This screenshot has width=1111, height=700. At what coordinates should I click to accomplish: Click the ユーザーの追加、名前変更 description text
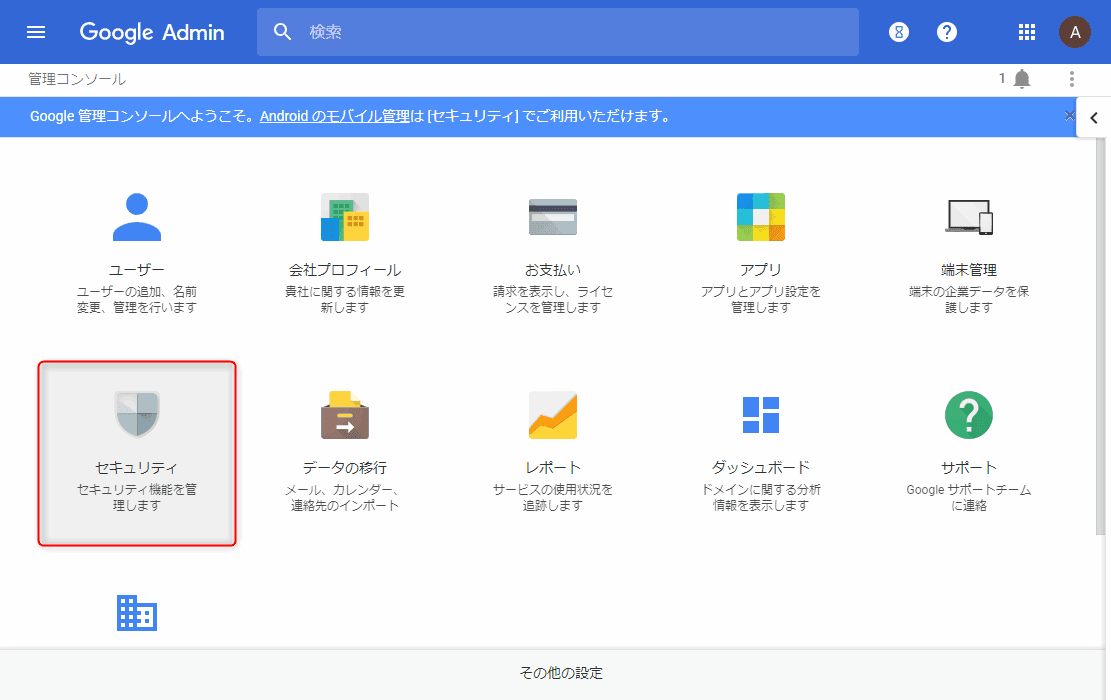pos(137,299)
